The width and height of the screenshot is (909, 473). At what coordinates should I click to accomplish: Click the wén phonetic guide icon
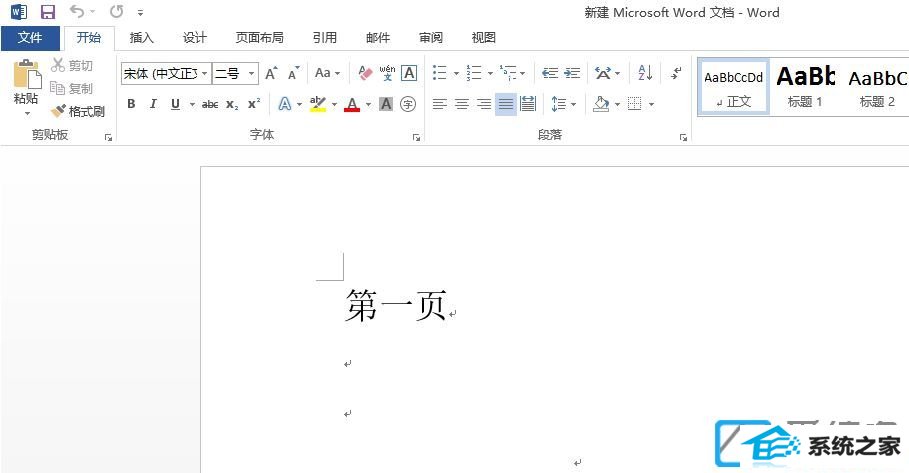tap(387, 73)
